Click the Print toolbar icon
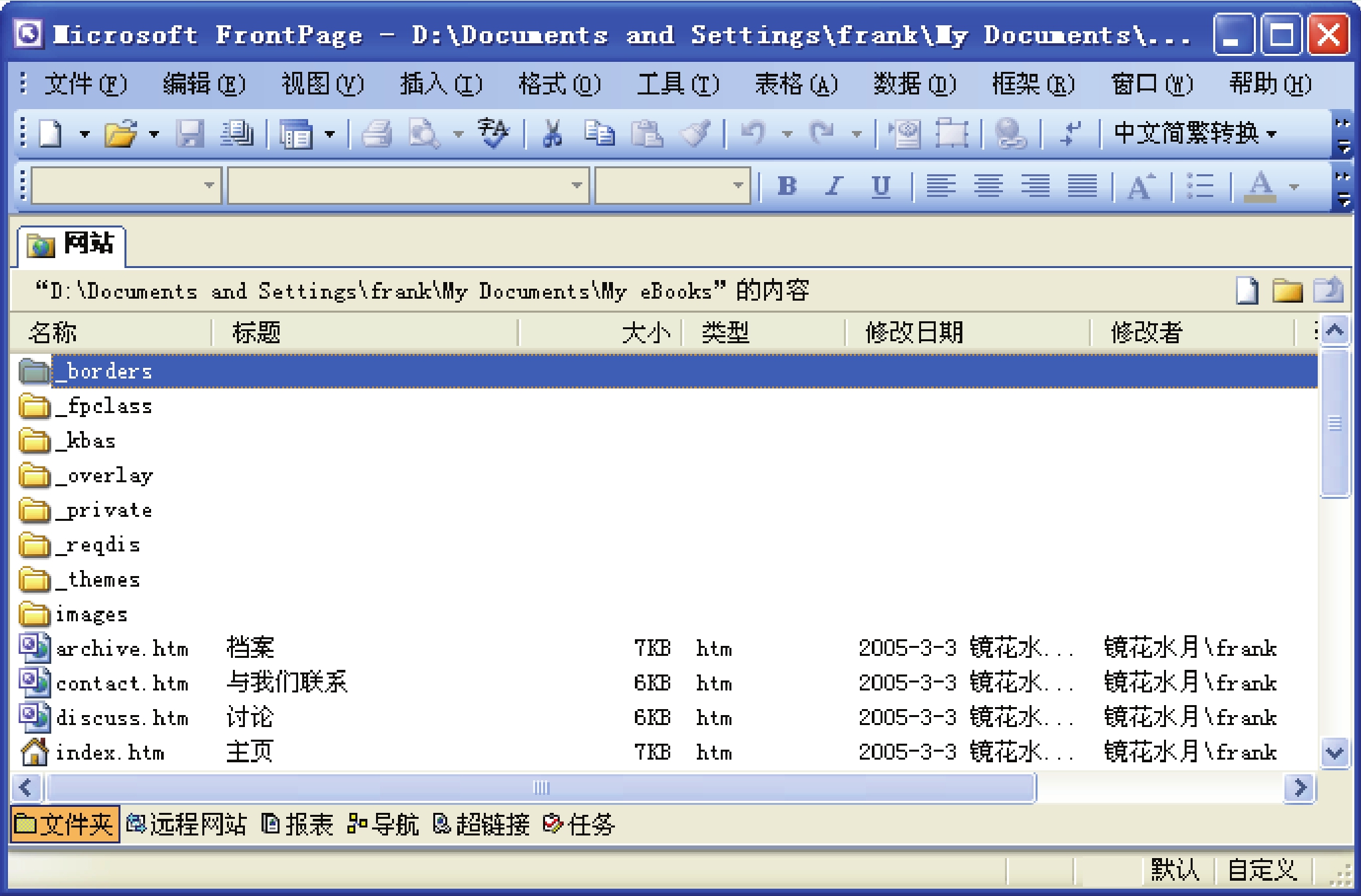The image size is (1361, 896). point(377,134)
